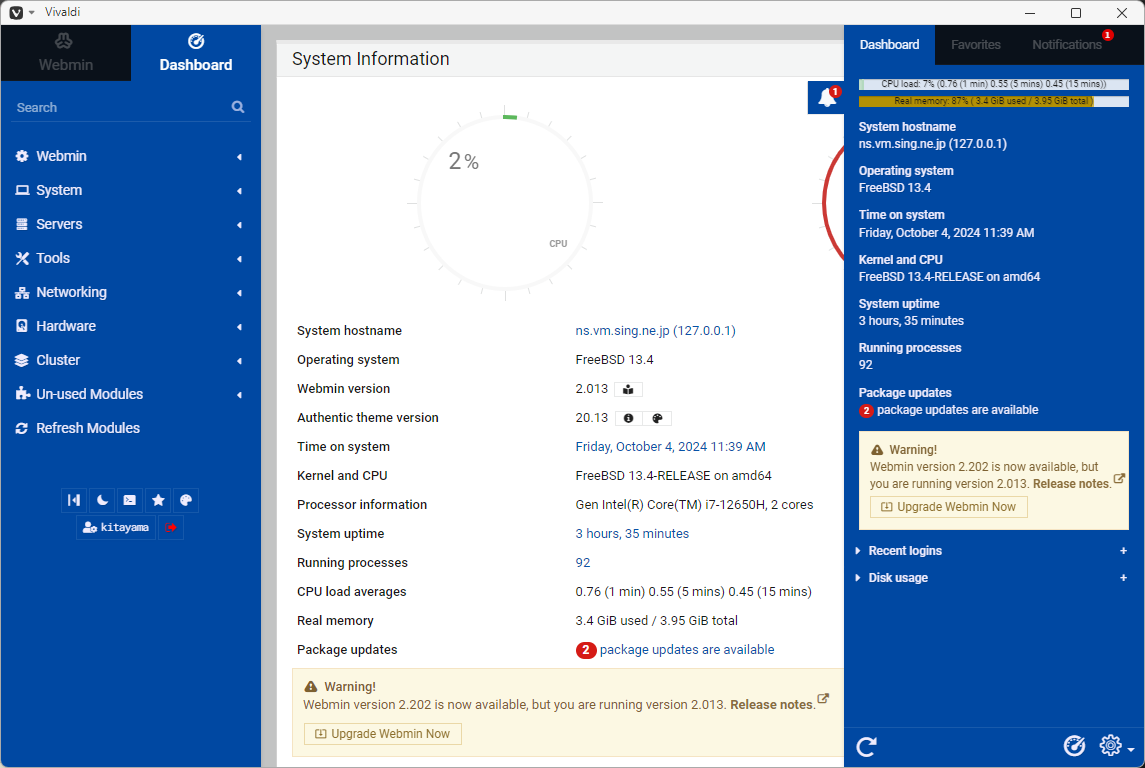
Task: Expand the Hardware menu category
Action: pos(130,326)
